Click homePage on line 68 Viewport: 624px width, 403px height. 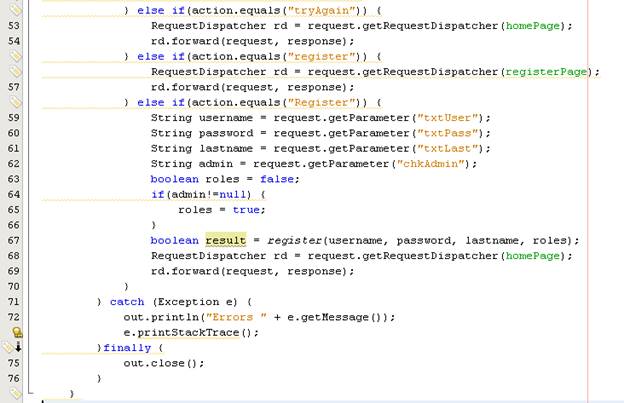[x=533, y=256]
